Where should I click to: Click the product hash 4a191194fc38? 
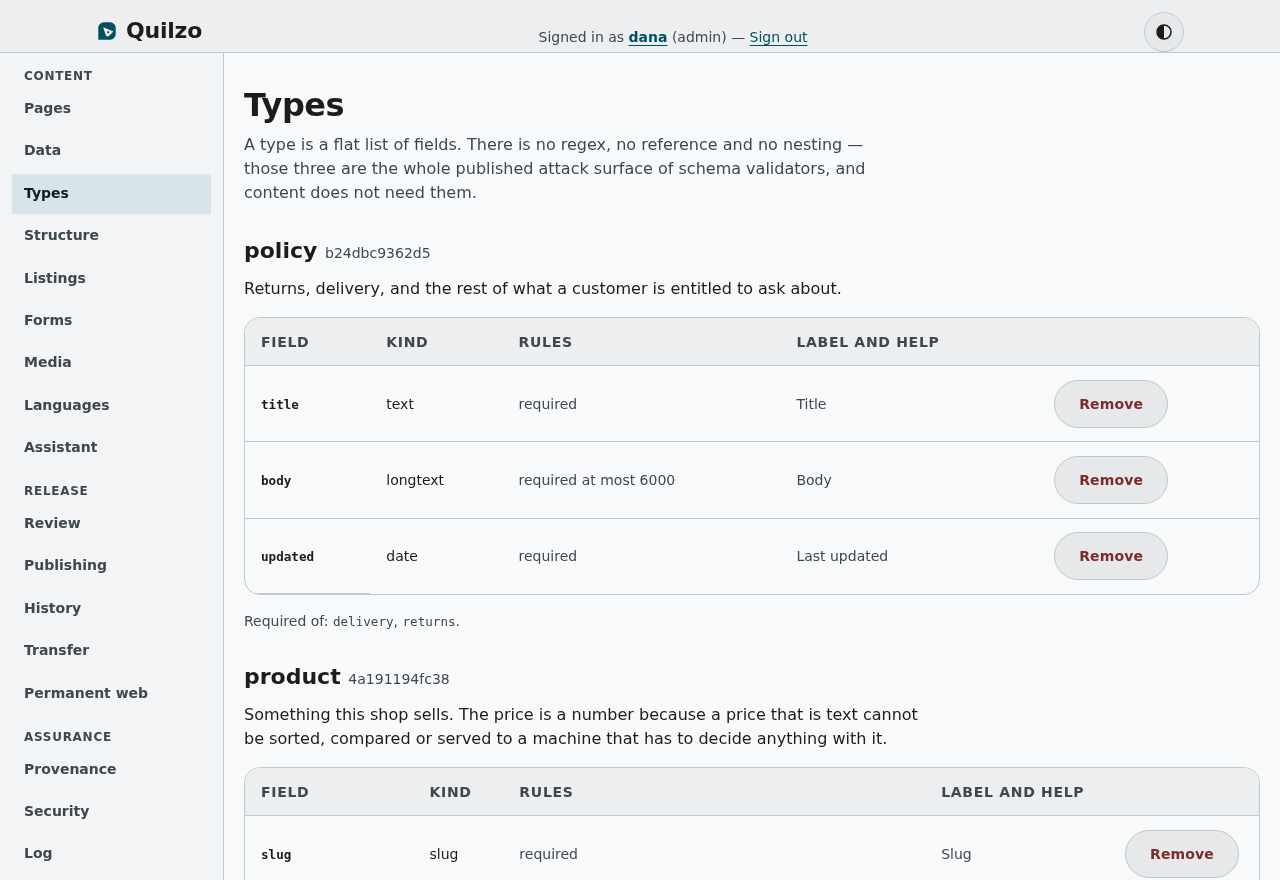[399, 679]
